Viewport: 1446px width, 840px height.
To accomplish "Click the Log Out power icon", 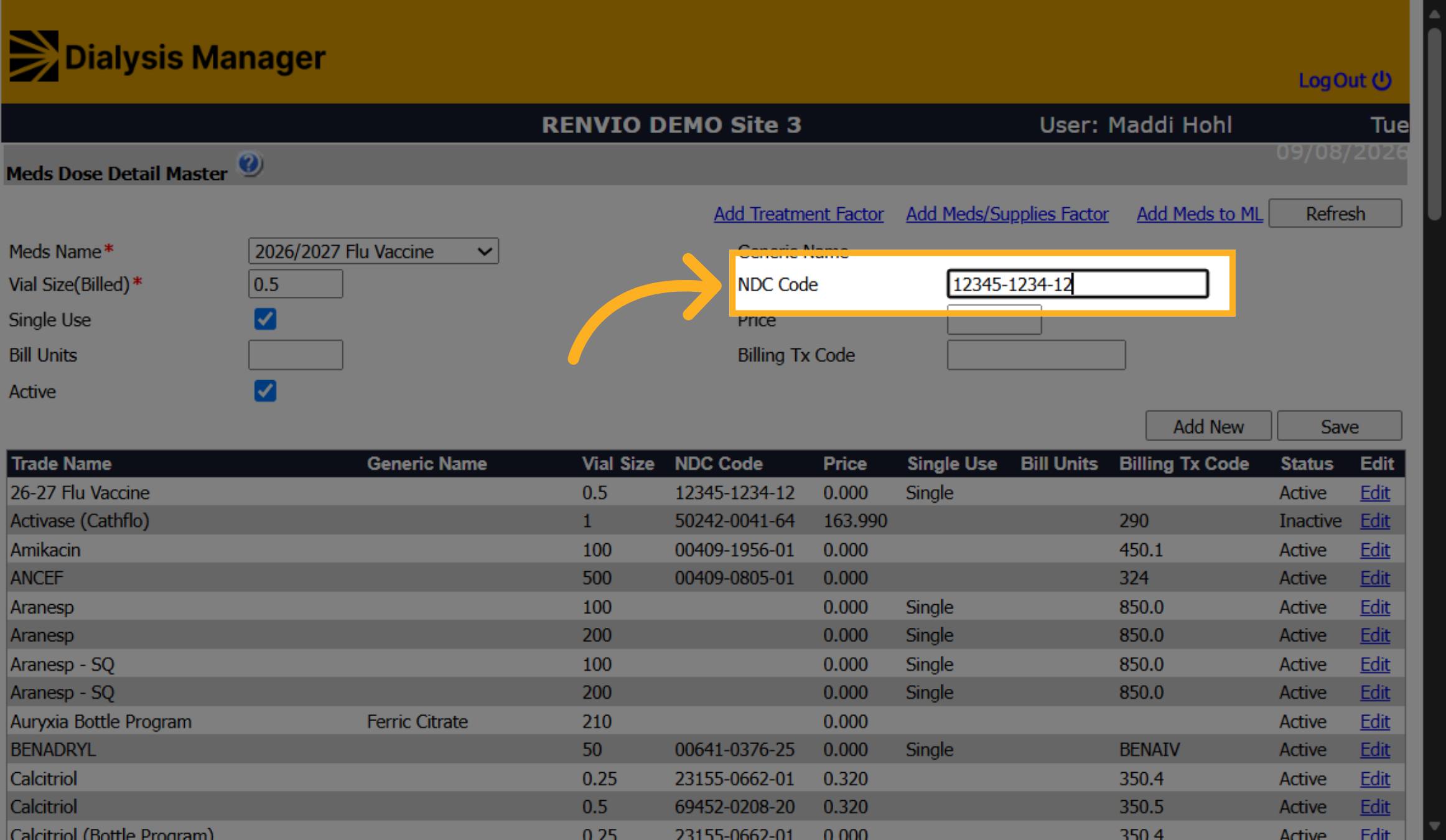I will (1382, 80).
